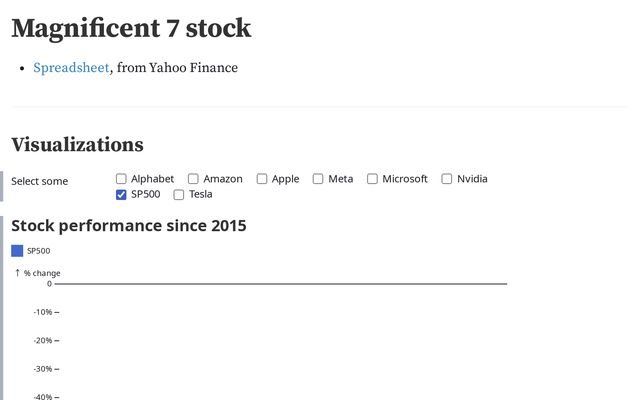Toggle the Microsoft checkbox on
640x400 pixels.
tap(373, 179)
